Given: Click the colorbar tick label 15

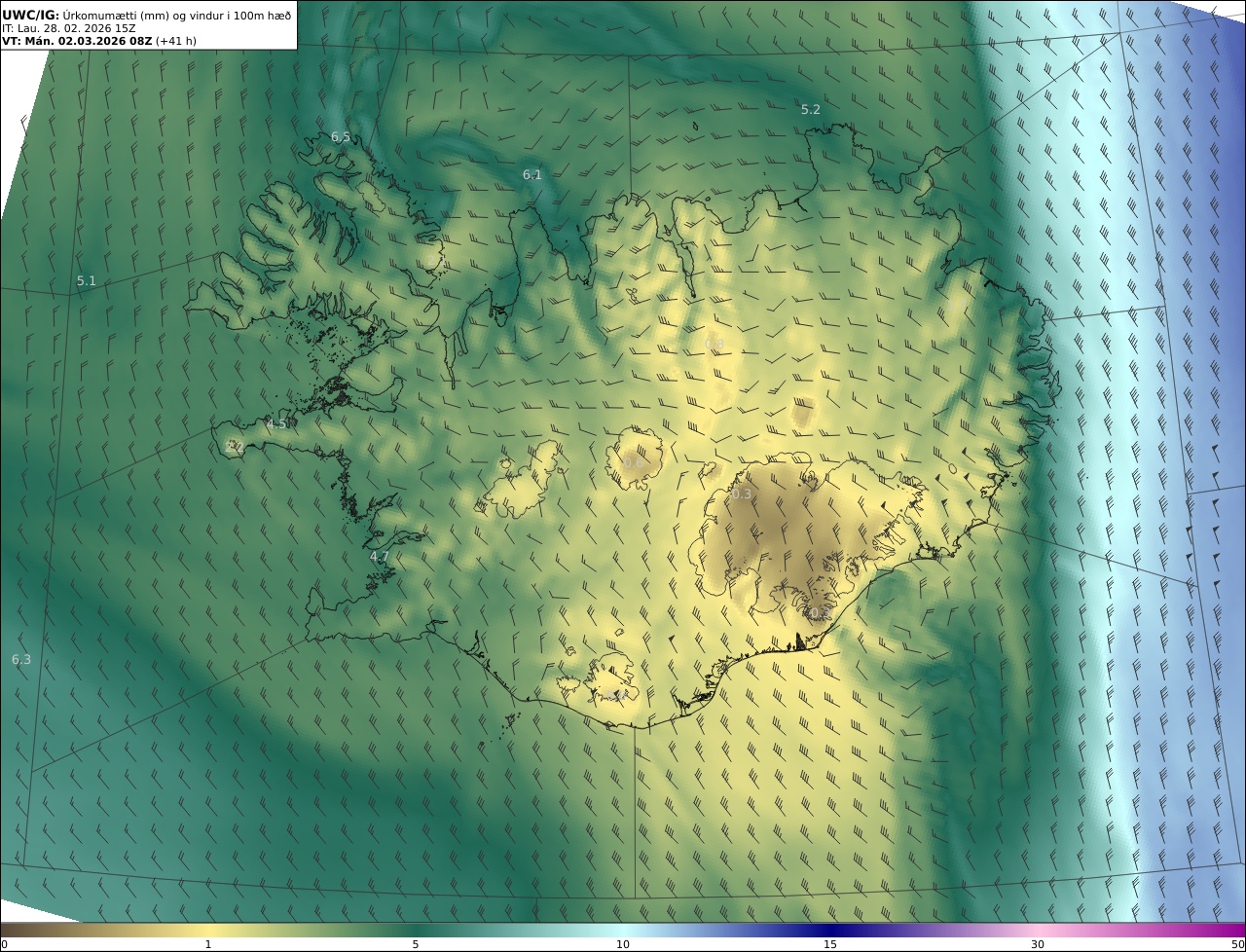Looking at the screenshot, I should pos(830,944).
